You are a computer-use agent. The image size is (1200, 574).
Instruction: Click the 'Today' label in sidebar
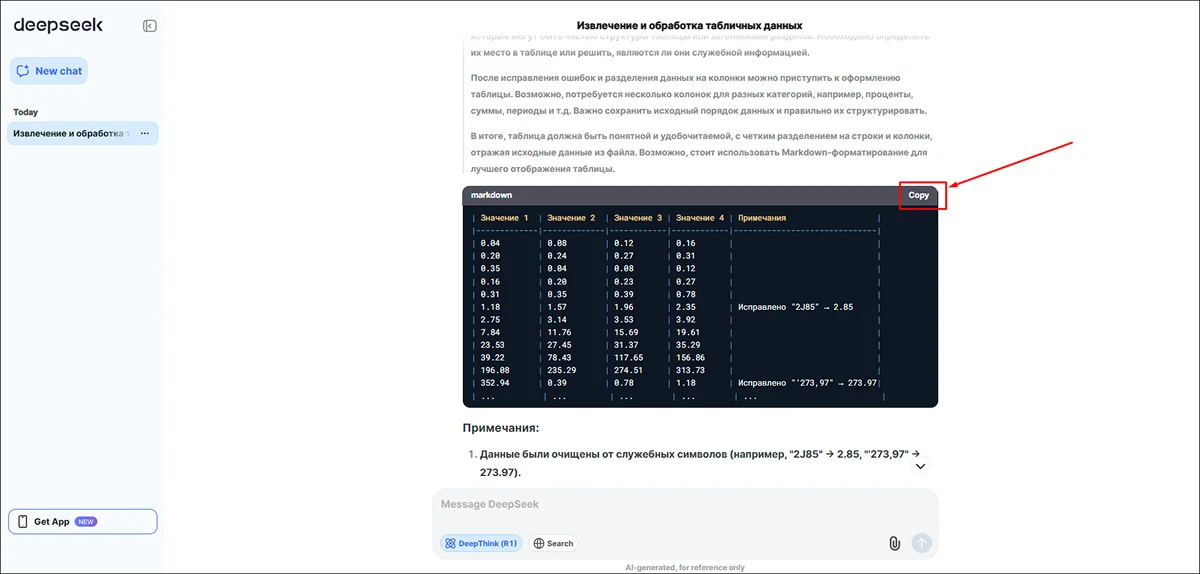click(x=26, y=112)
